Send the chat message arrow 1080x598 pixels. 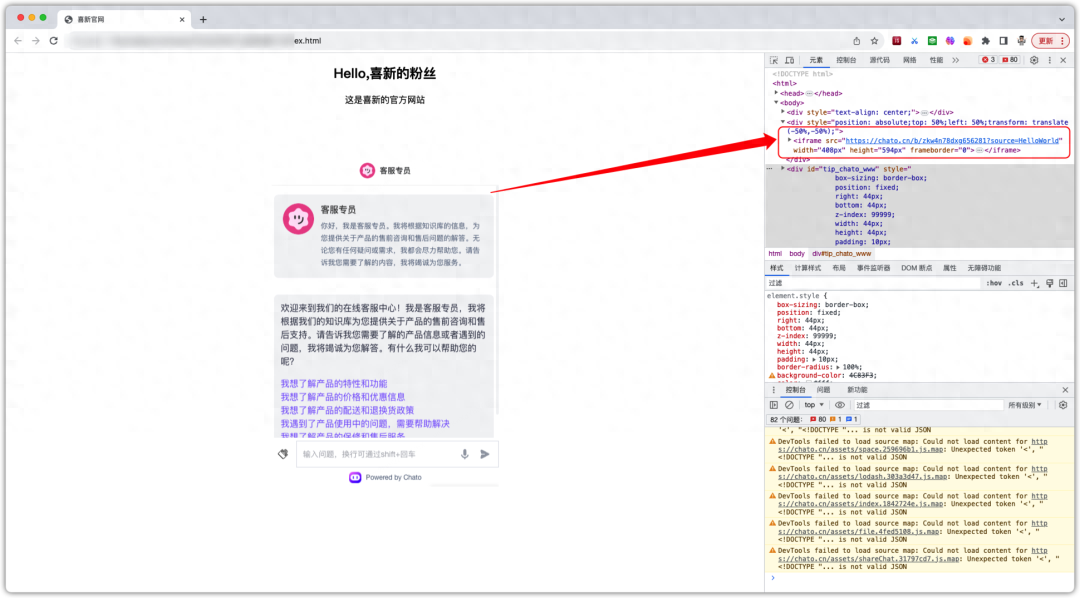(x=485, y=454)
